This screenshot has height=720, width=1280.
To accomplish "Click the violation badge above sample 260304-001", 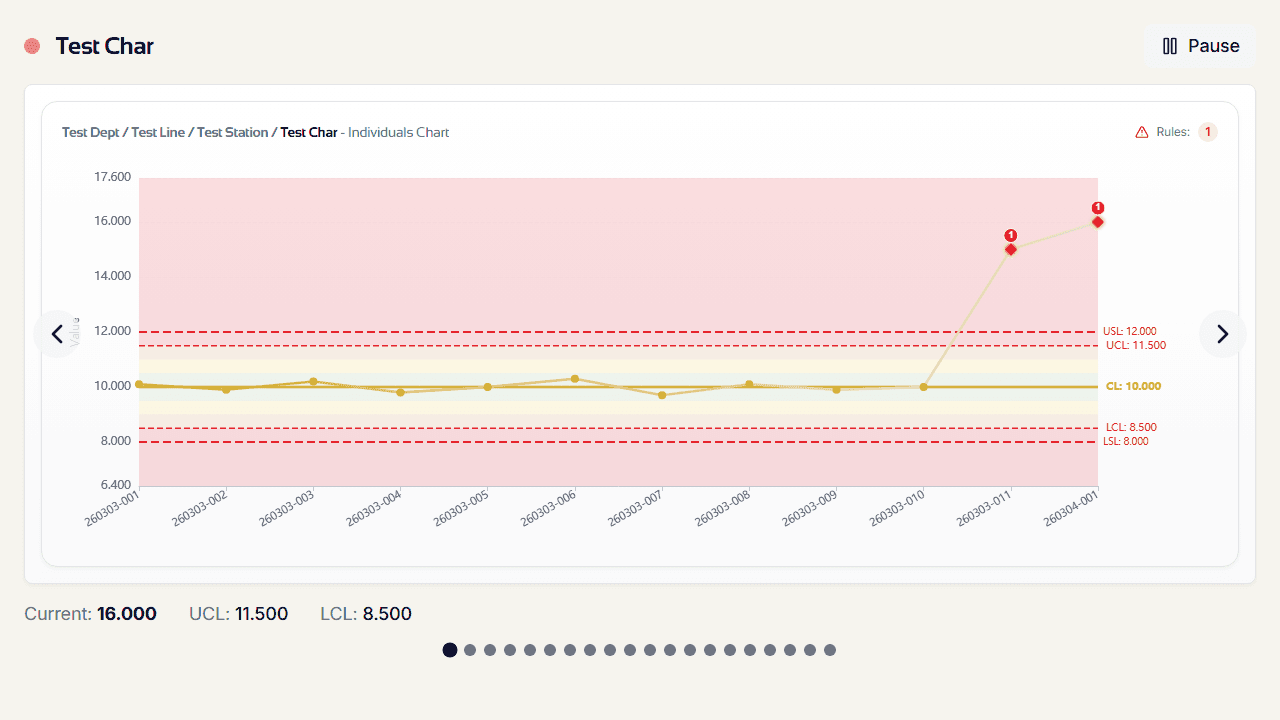I will click(1097, 208).
